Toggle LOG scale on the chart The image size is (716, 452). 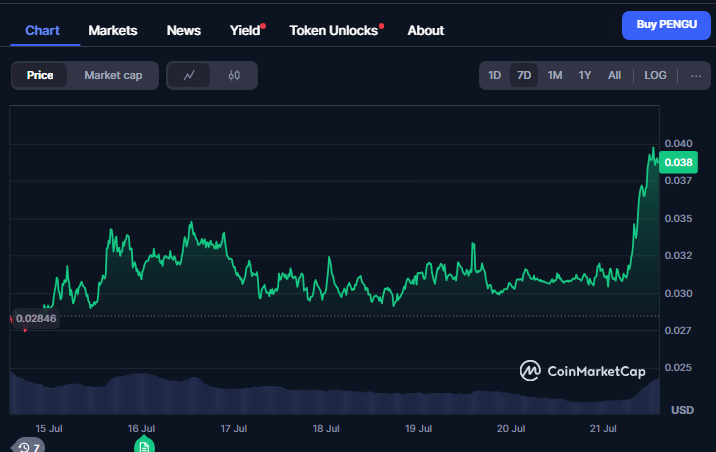point(655,75)
